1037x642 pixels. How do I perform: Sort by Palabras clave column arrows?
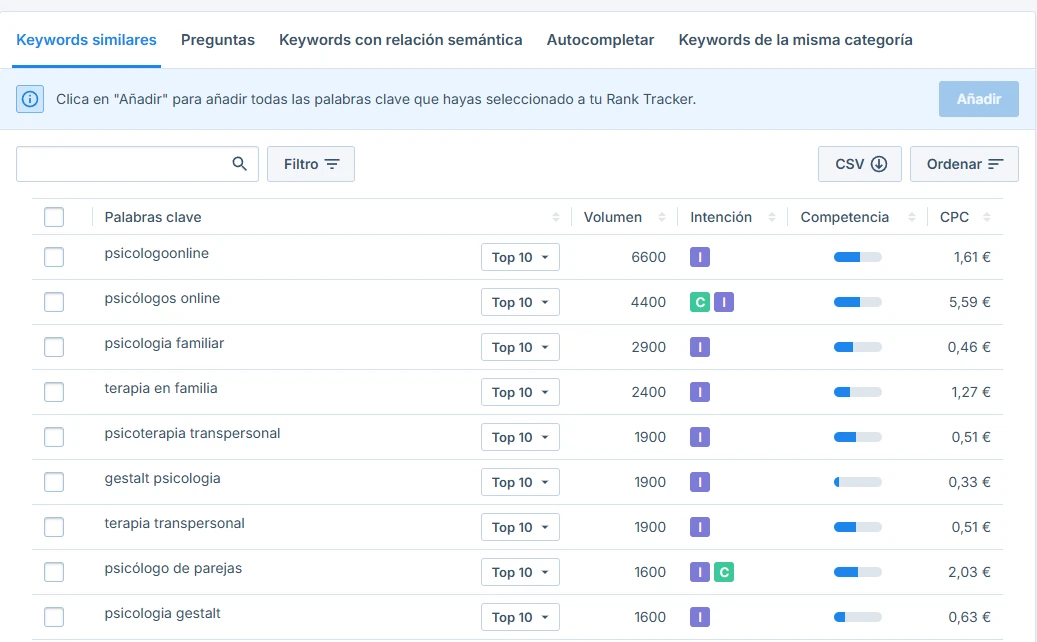(556, 217)
